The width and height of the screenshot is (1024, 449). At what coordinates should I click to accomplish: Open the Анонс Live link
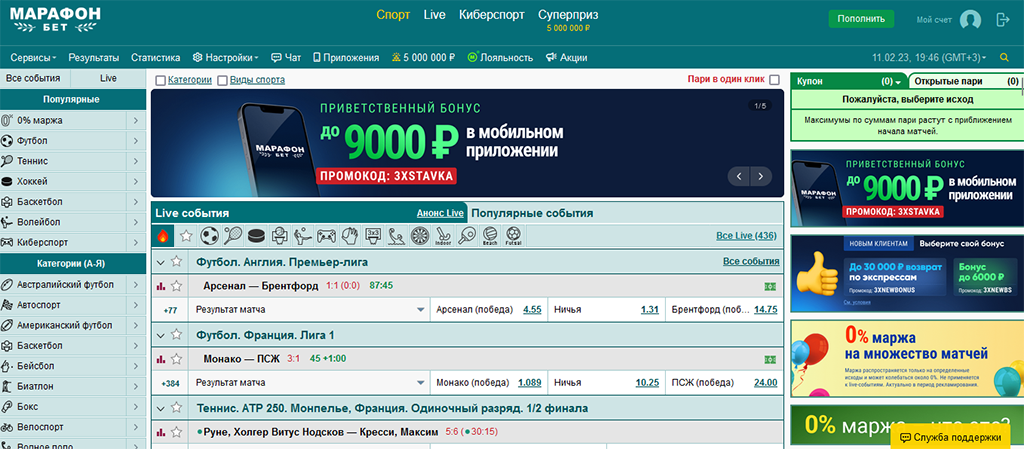point(440,213)
